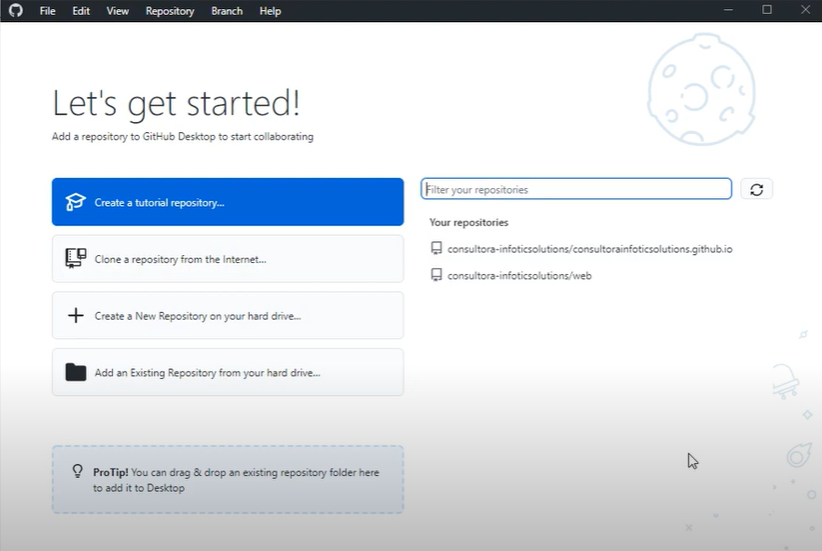Viewport: 822px width, 551px height.
Task: Open the Repository menu
Action: point(170,11)
